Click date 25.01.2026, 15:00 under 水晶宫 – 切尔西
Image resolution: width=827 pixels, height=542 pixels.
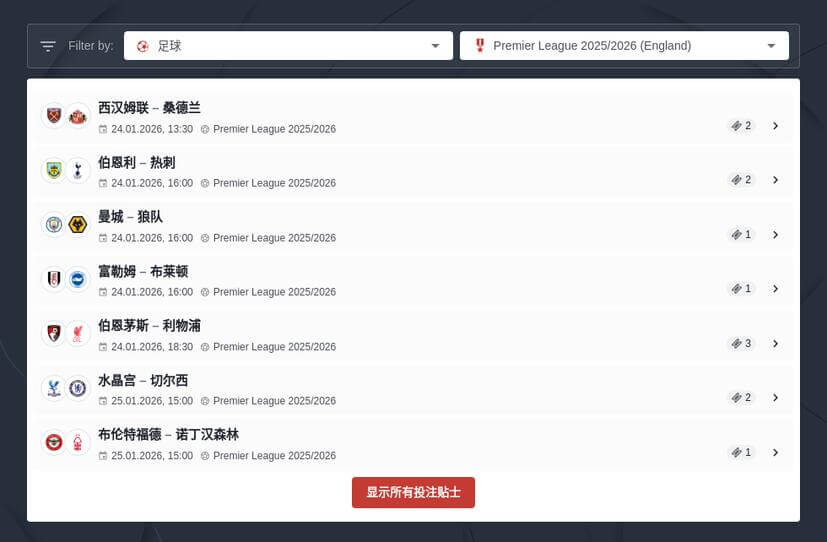pos(152,401)
